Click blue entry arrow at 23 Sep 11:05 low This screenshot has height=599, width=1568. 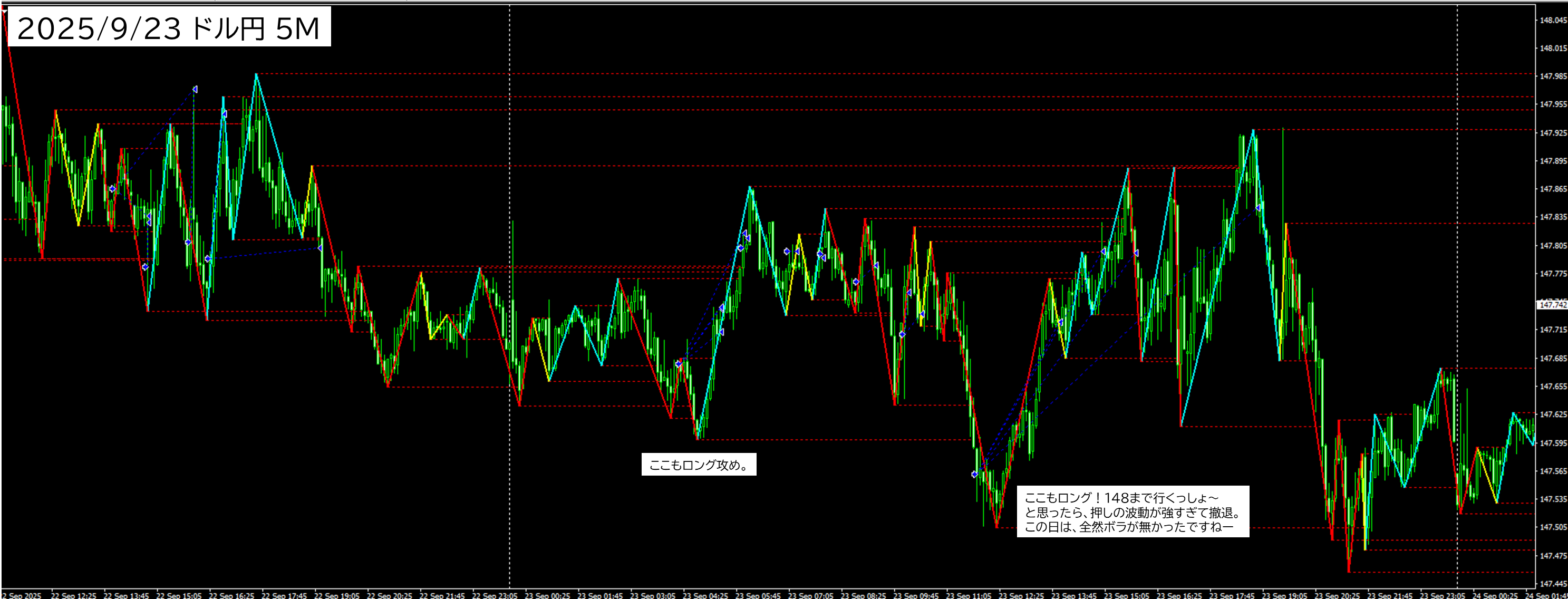pyautogui.click(x=974, y=474)
